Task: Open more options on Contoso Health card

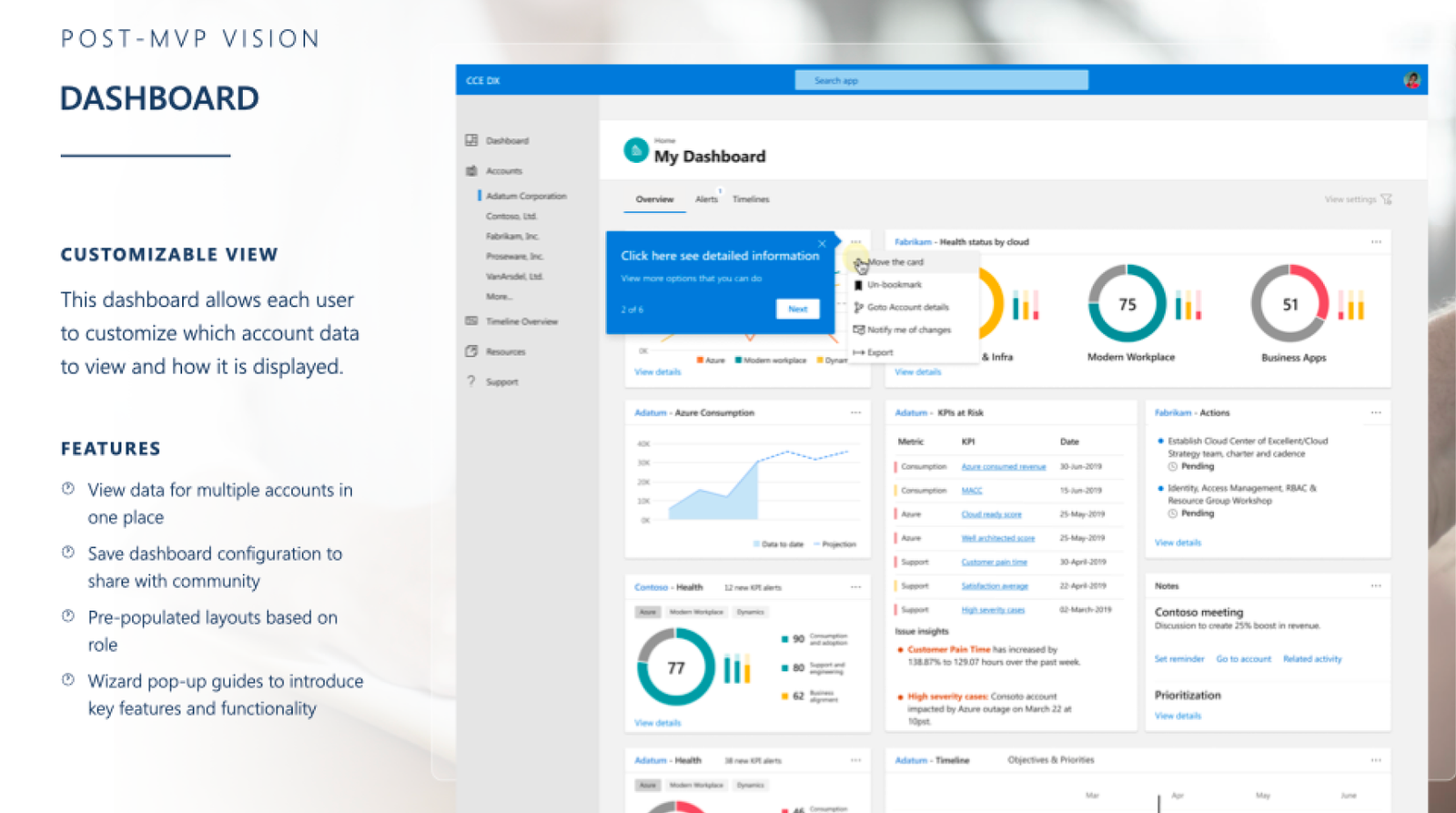Action: coord(855,587)
